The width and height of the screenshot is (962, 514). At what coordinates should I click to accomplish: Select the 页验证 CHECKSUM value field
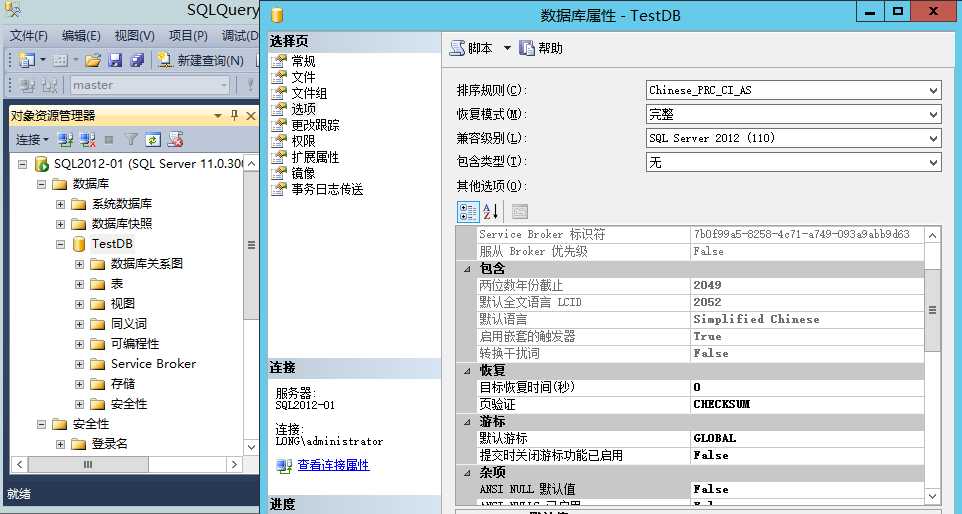pyautogui.click(x=807, y=404)
